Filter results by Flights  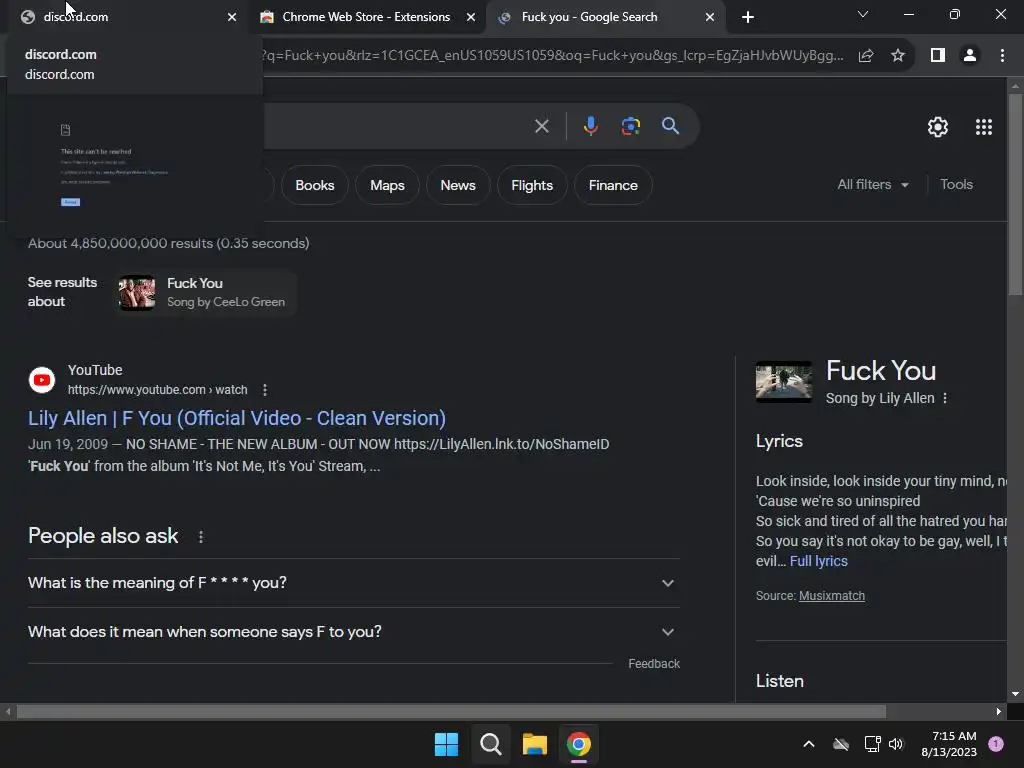point(532,185)
